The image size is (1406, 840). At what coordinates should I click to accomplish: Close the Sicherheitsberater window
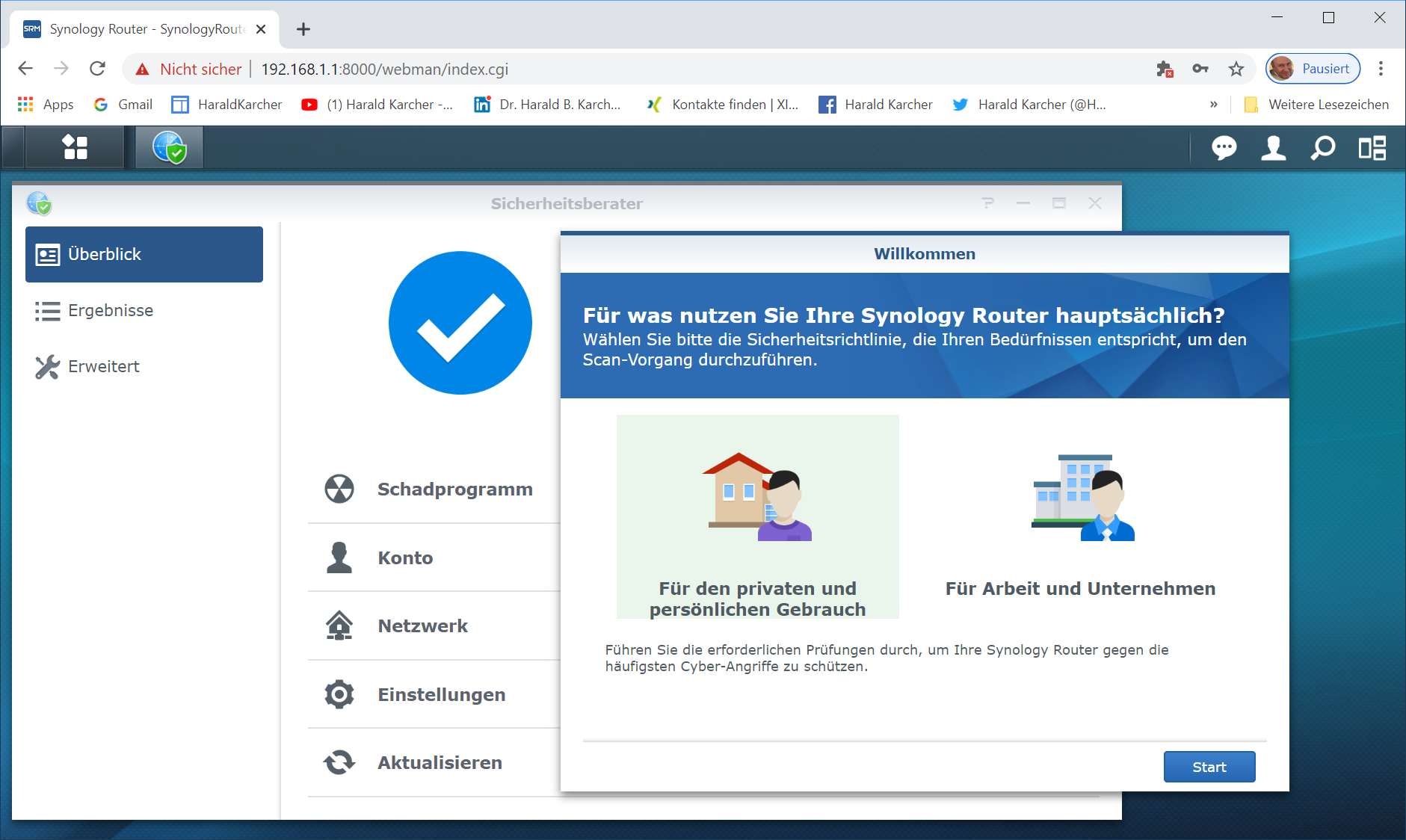pos(1095,203)
